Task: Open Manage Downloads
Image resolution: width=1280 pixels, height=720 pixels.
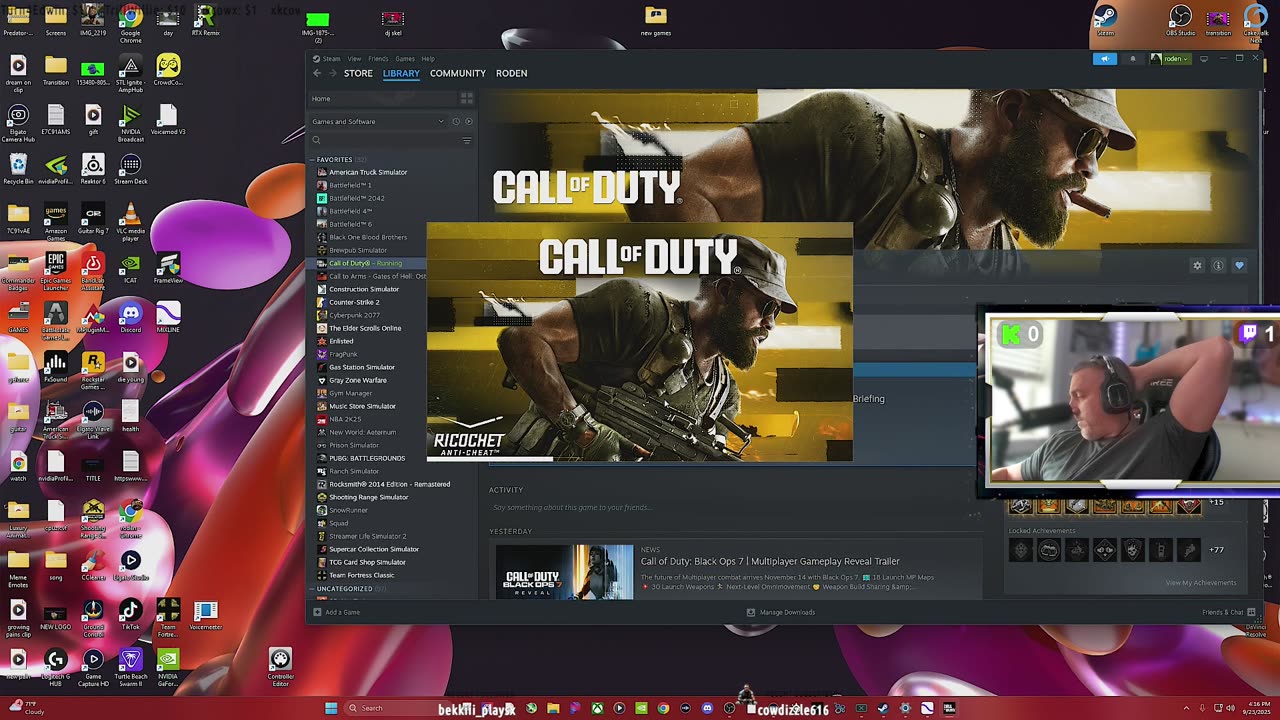Action: coord(781,612)
